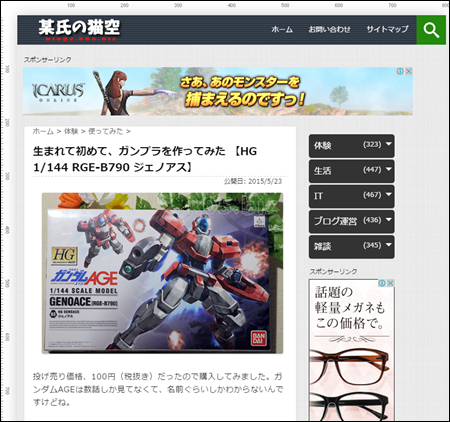
Task: Open the 雑談 (345) category
Action: pos(352,247)
